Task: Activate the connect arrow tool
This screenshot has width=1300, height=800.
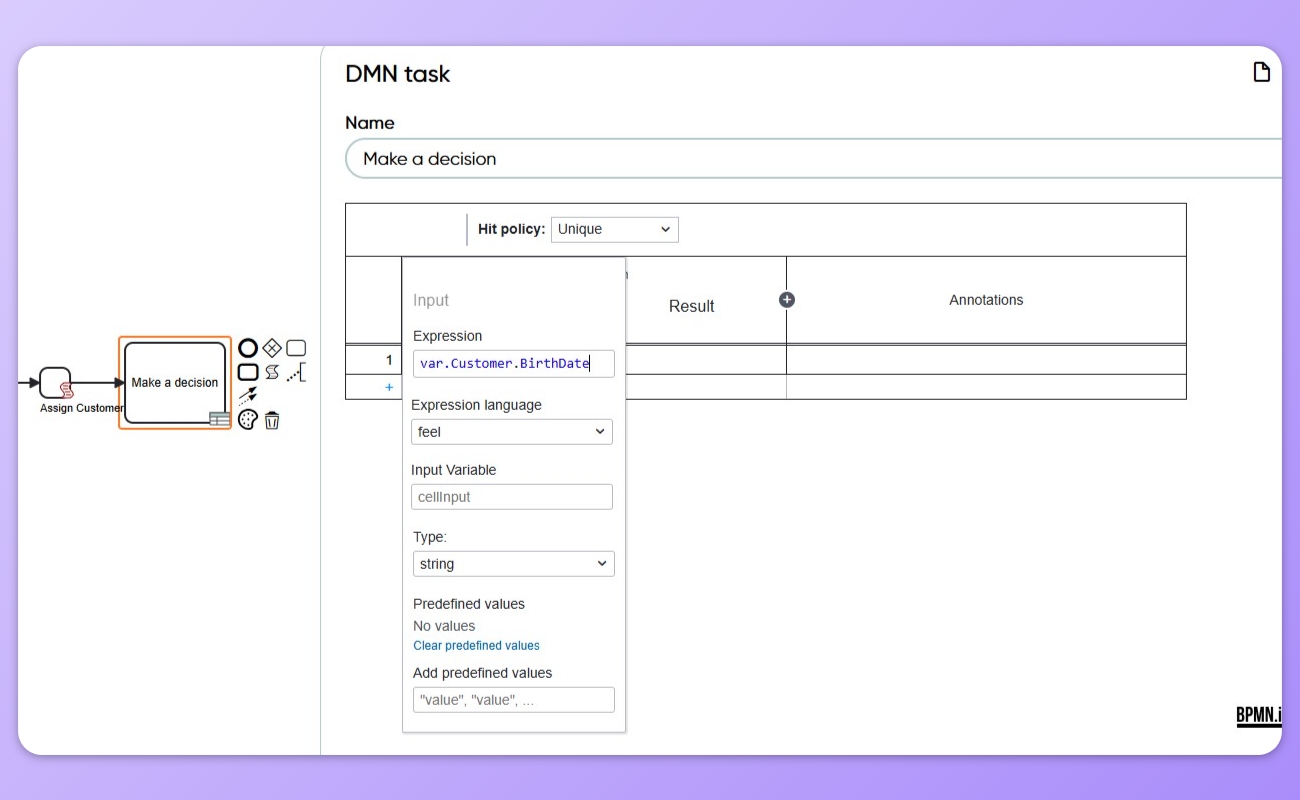Action: [x=248, y=396]
